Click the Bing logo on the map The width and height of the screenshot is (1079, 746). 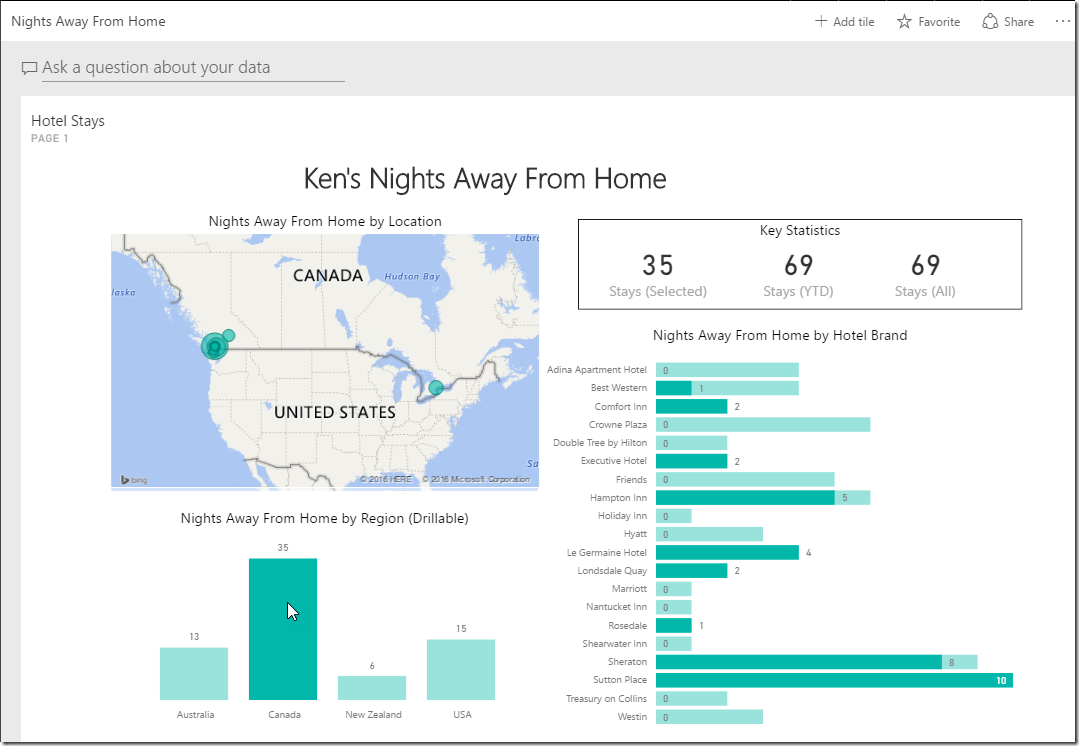(134, 480)
